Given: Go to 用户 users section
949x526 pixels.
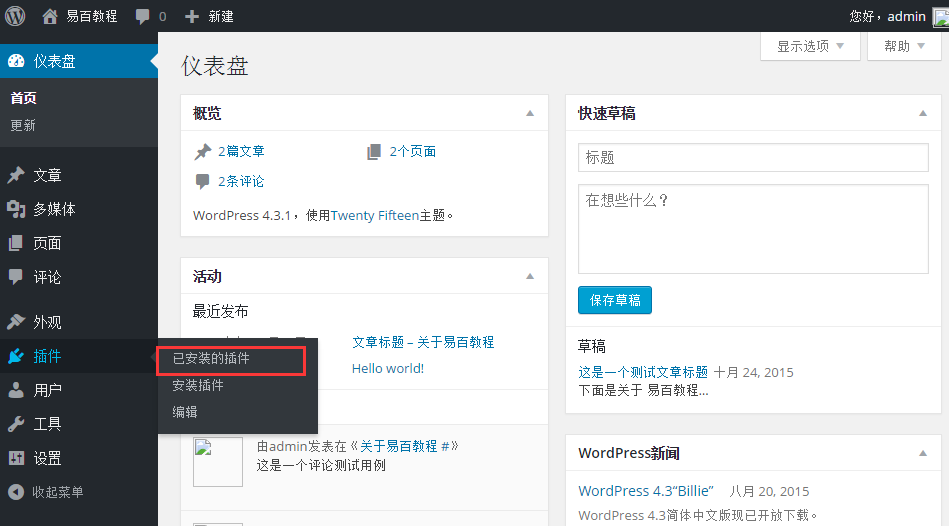Looking at the screenshot, I should coord(47,390).
